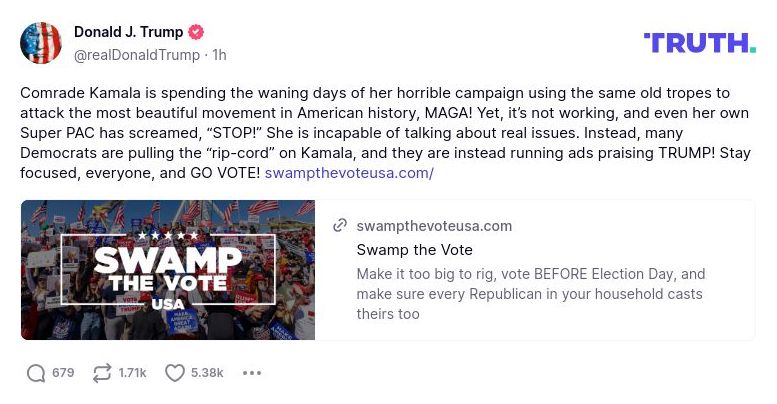
Task: Open the @realDonaldTrump handle
Action: 136,55
